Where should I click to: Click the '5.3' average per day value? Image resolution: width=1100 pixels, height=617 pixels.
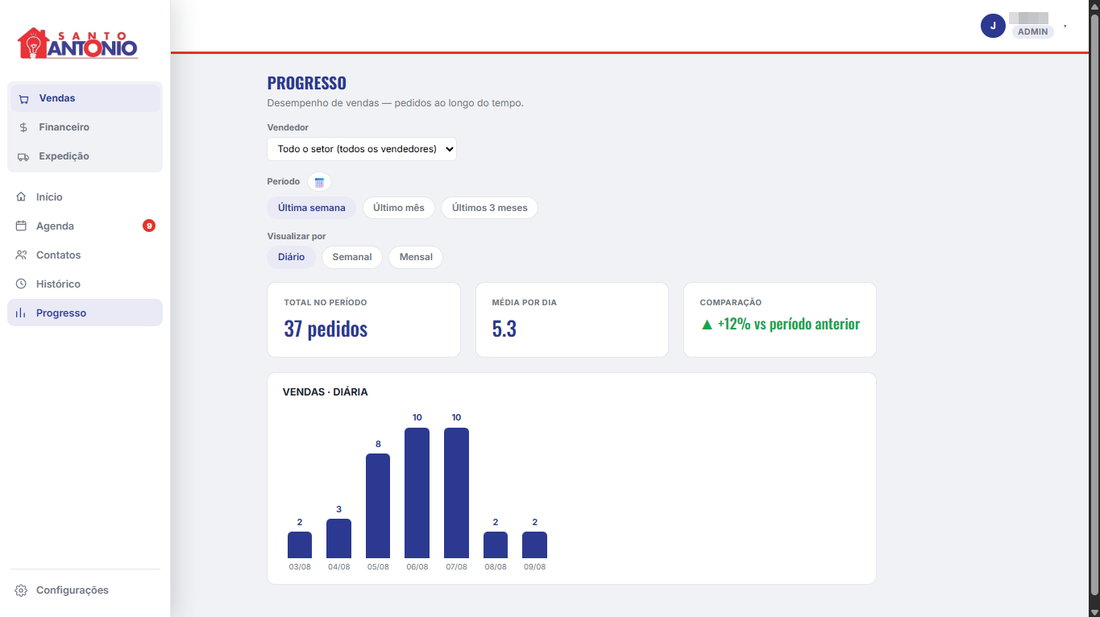click(x=504, y=329)
